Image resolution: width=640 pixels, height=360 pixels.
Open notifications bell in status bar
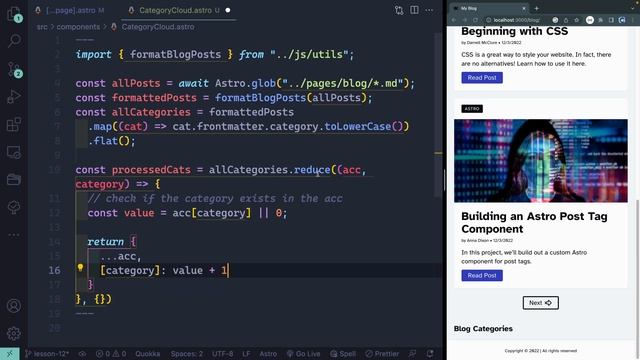click(x=430, y=353)
